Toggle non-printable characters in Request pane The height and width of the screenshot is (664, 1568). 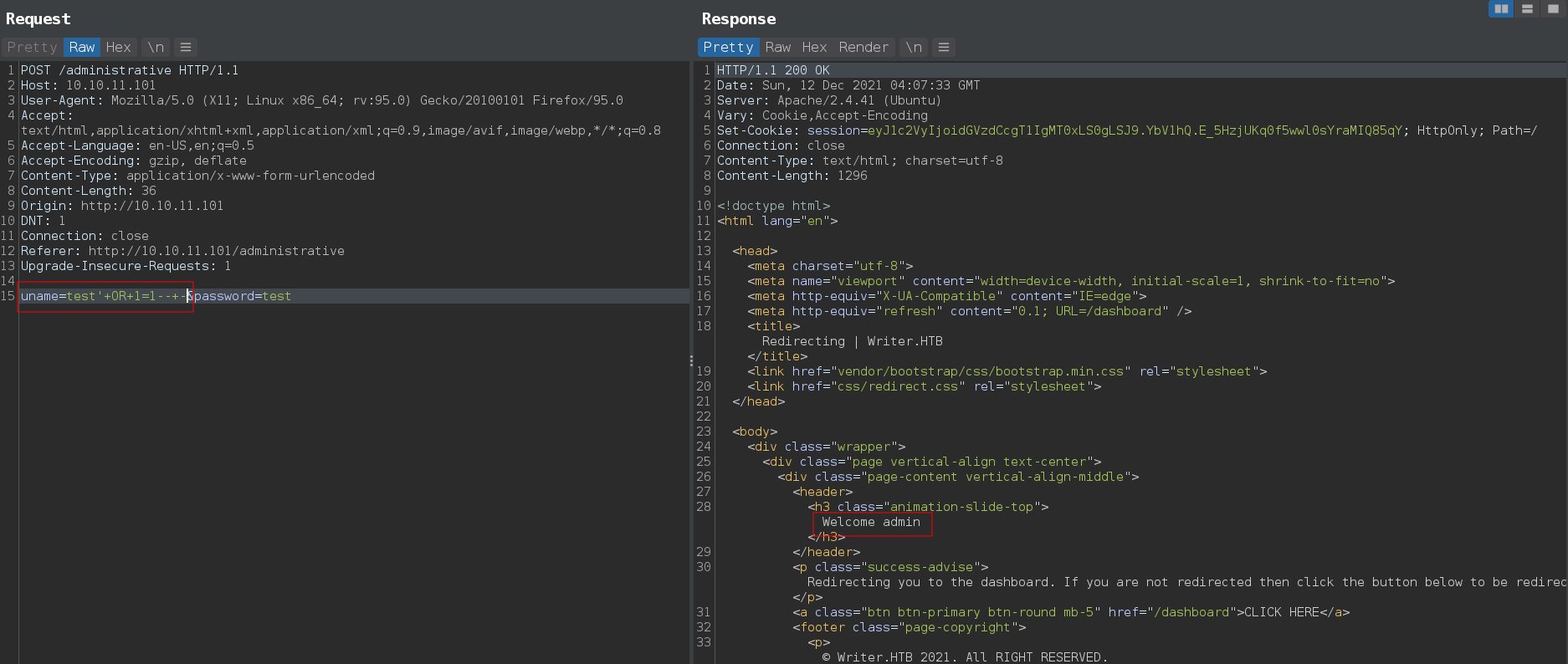pos(156,48)
